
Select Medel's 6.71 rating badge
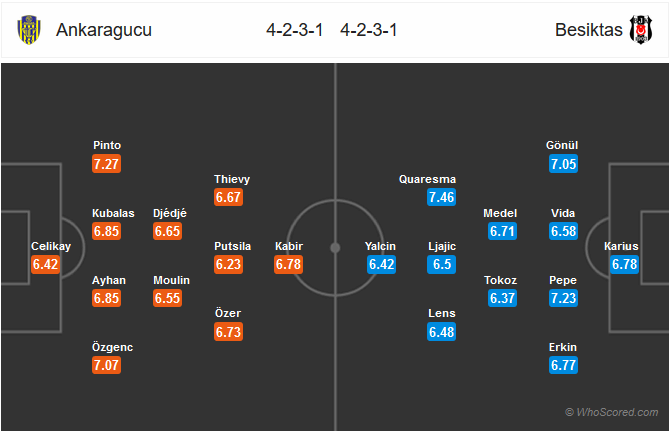coord(502,231)
